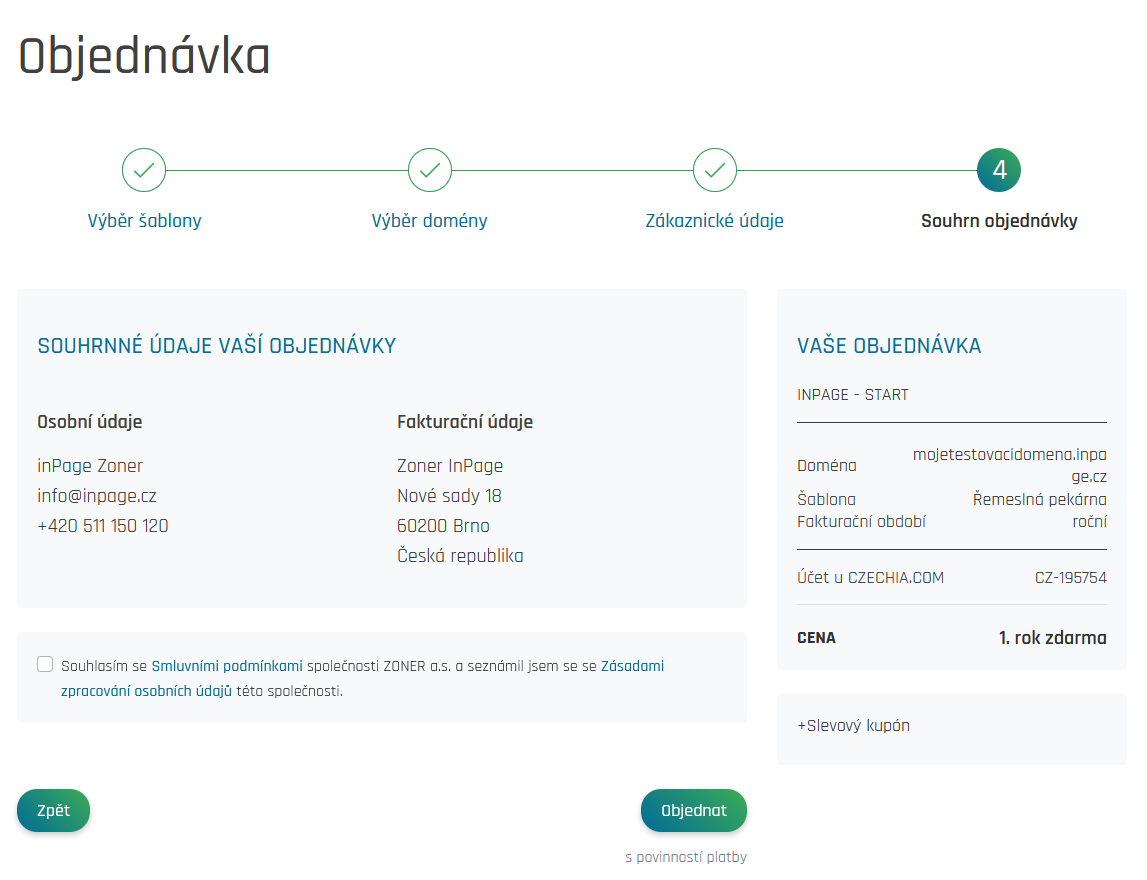Viewport: 1147px width, 880px height.
Task: Click the Objednávka page heading
Action: pos(145,56)
